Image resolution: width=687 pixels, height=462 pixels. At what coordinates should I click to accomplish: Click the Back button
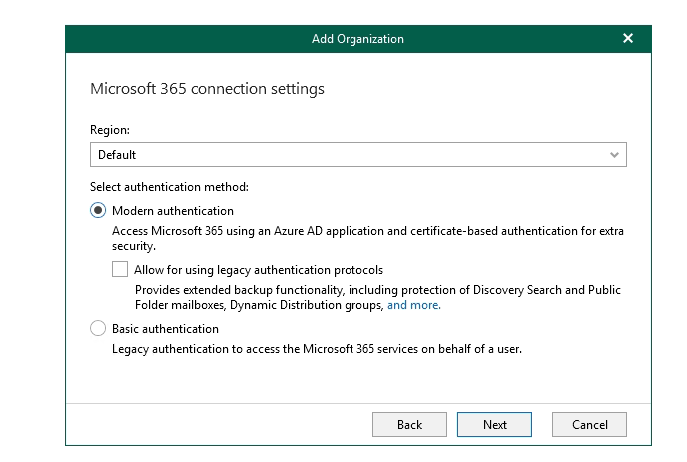[x=409, y=424]
